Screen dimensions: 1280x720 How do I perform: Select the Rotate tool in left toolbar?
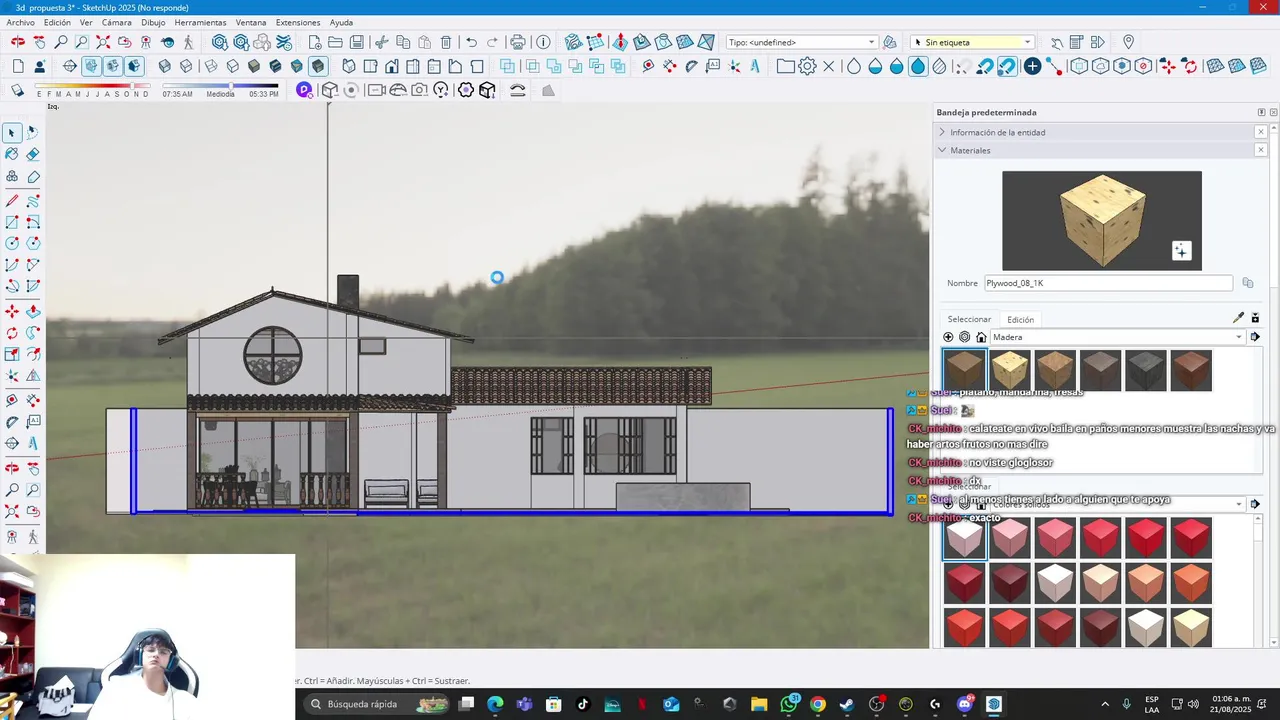(12, 333)
